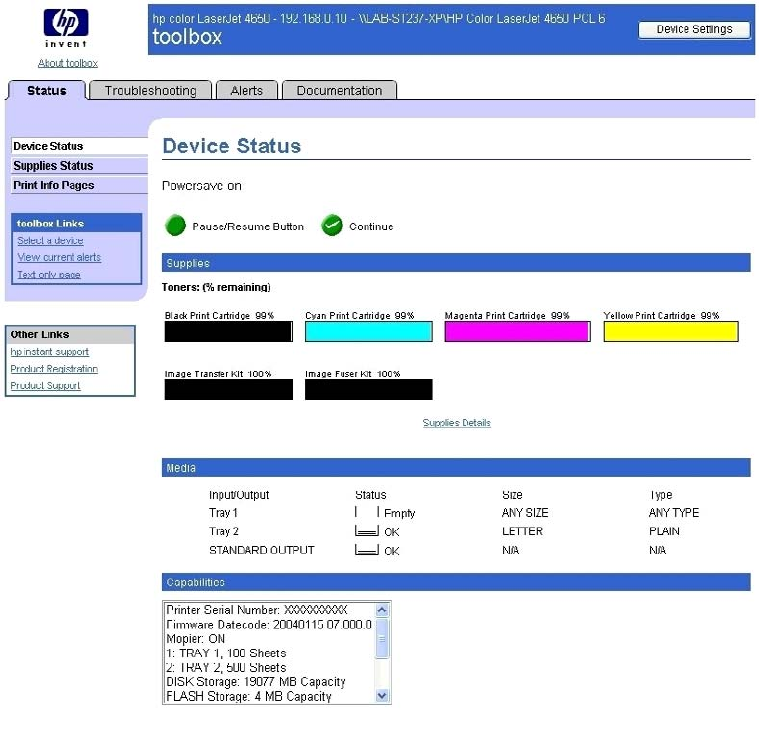Screen dimensions: 759x729
Task: Select Supplies Status in the sidebar
Action: 79,166
